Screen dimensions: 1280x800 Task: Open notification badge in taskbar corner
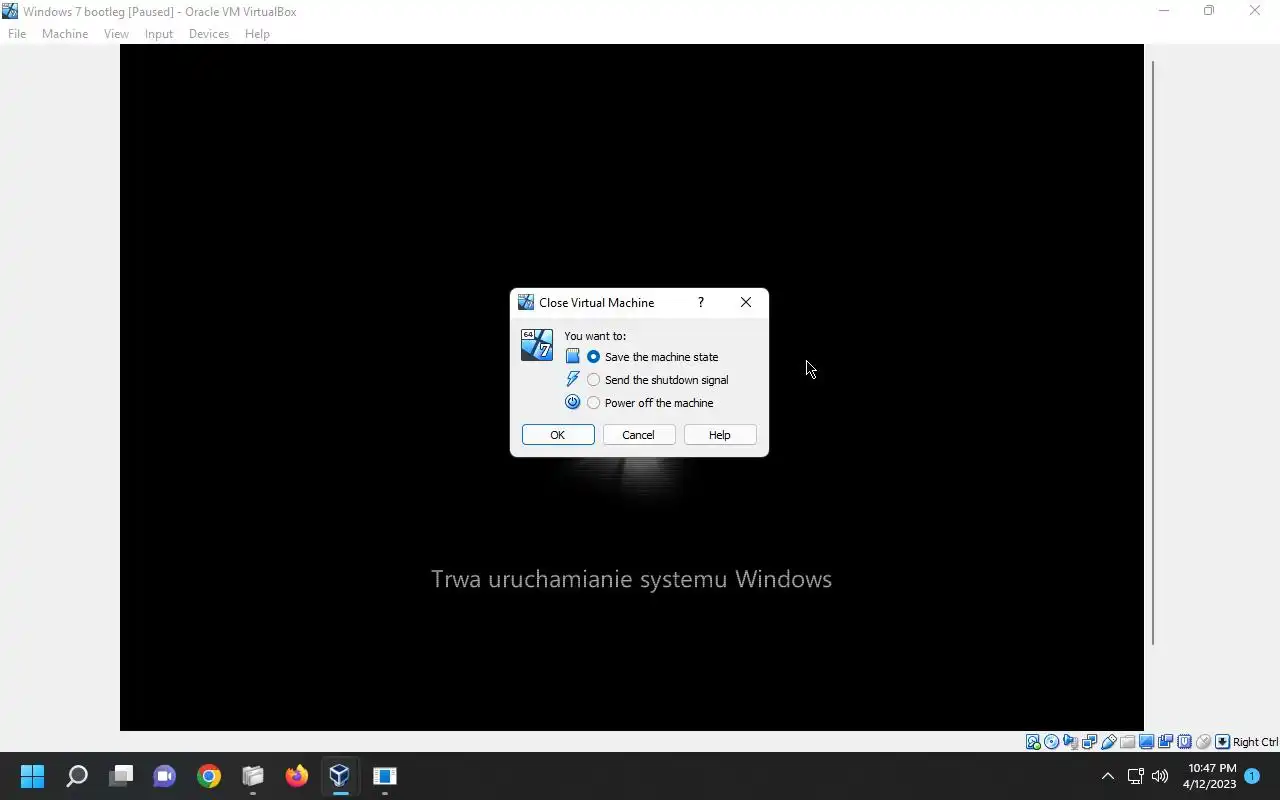pos(1252,776)
